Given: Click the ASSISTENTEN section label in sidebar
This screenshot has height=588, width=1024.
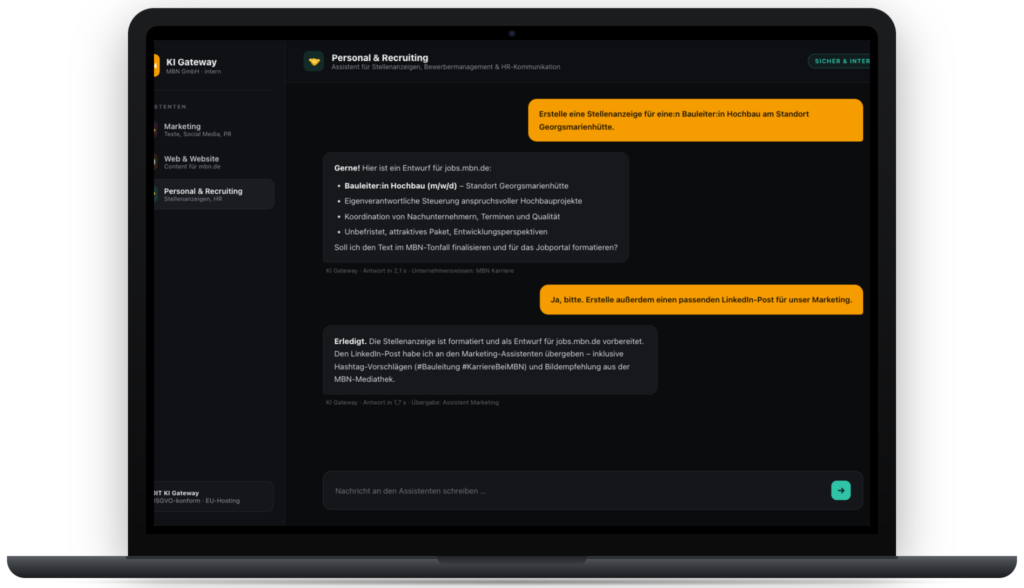Looking at the screenshot, I should tap(171, 106).
